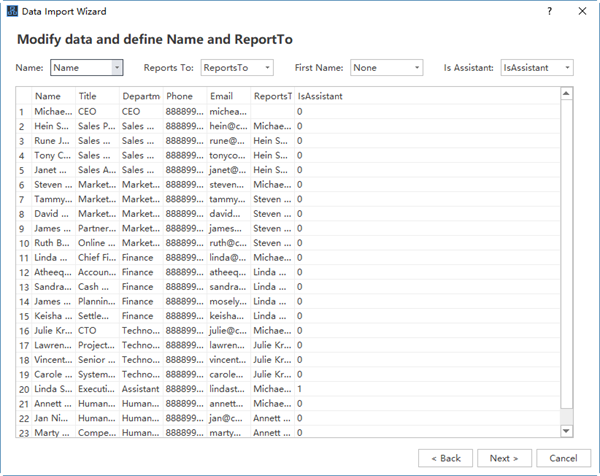Click the Phone column header
The image size is (600, 476).
pos(180,96)
